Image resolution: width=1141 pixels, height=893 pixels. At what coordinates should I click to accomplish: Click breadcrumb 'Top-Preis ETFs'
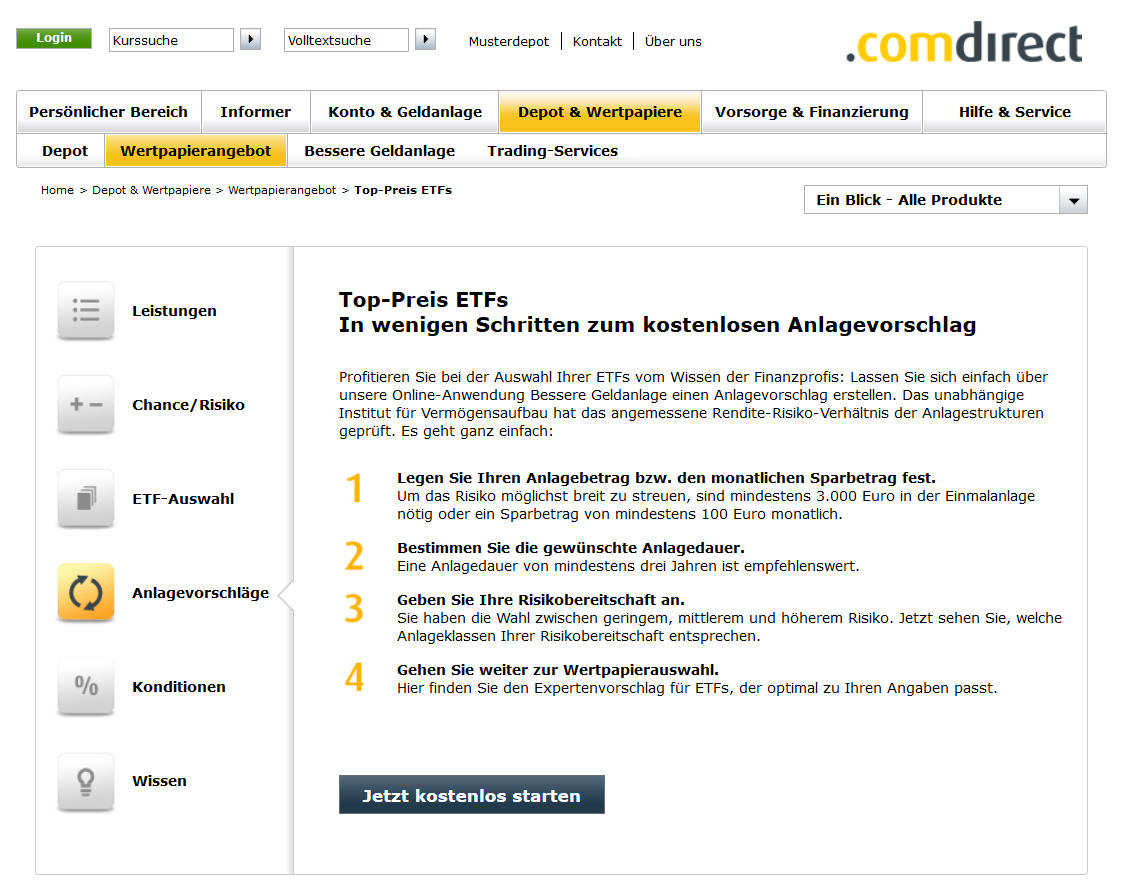pyautogui.click(x=403, y=190)
